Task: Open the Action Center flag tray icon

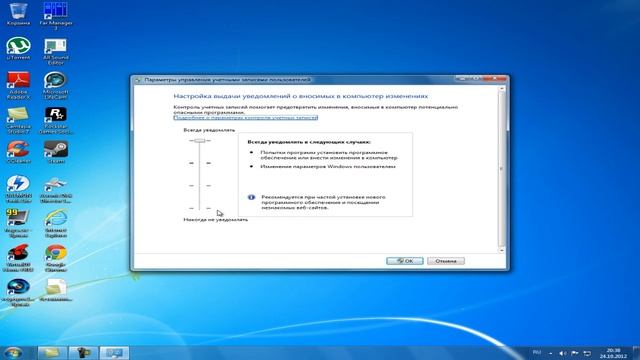Action: [575, 353]
